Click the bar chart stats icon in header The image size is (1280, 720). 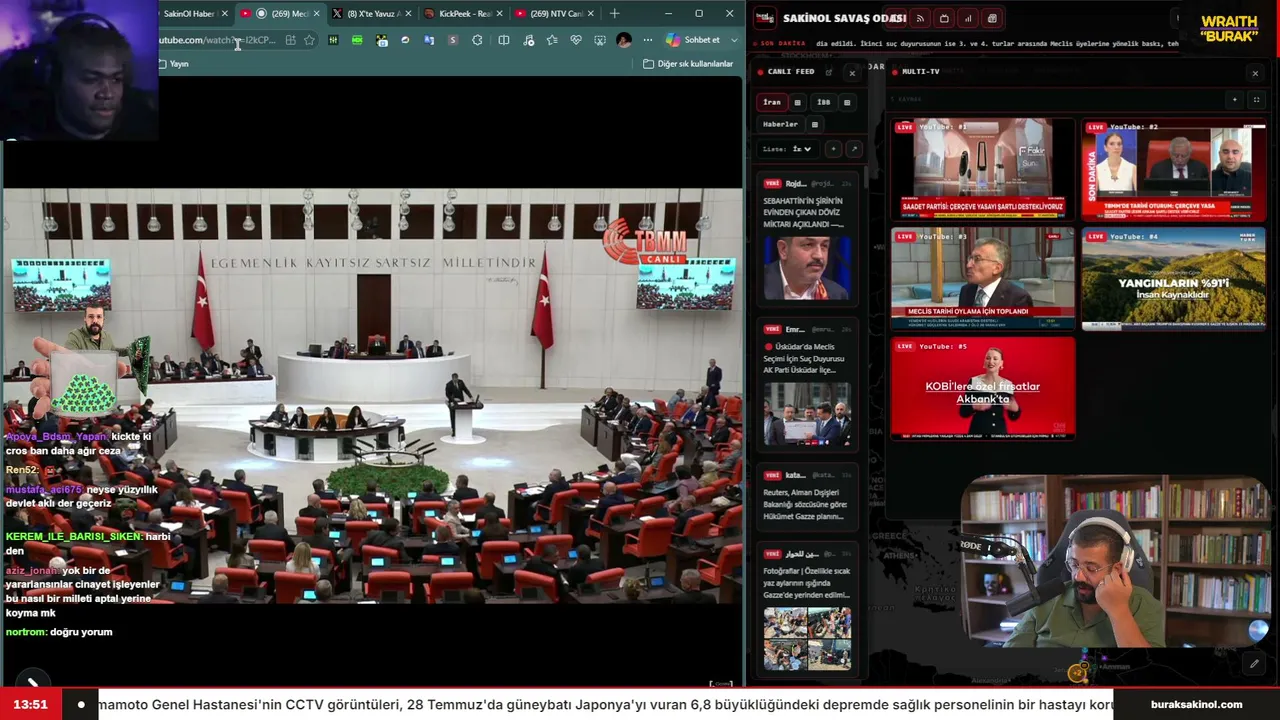click(968, 18)
